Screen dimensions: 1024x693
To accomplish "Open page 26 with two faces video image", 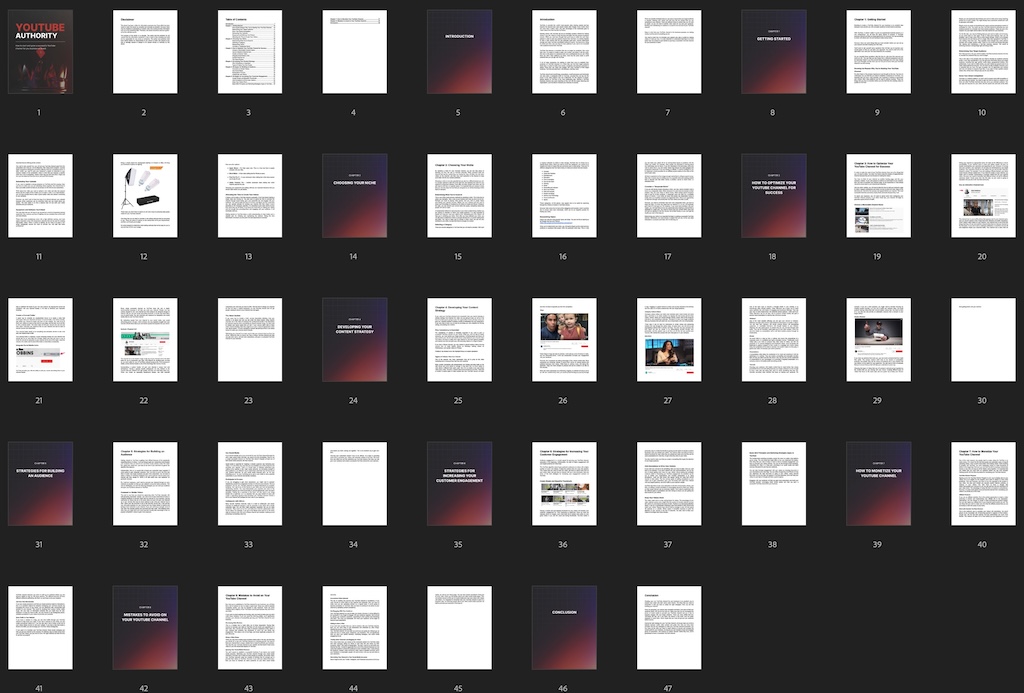I will (564, 339).
